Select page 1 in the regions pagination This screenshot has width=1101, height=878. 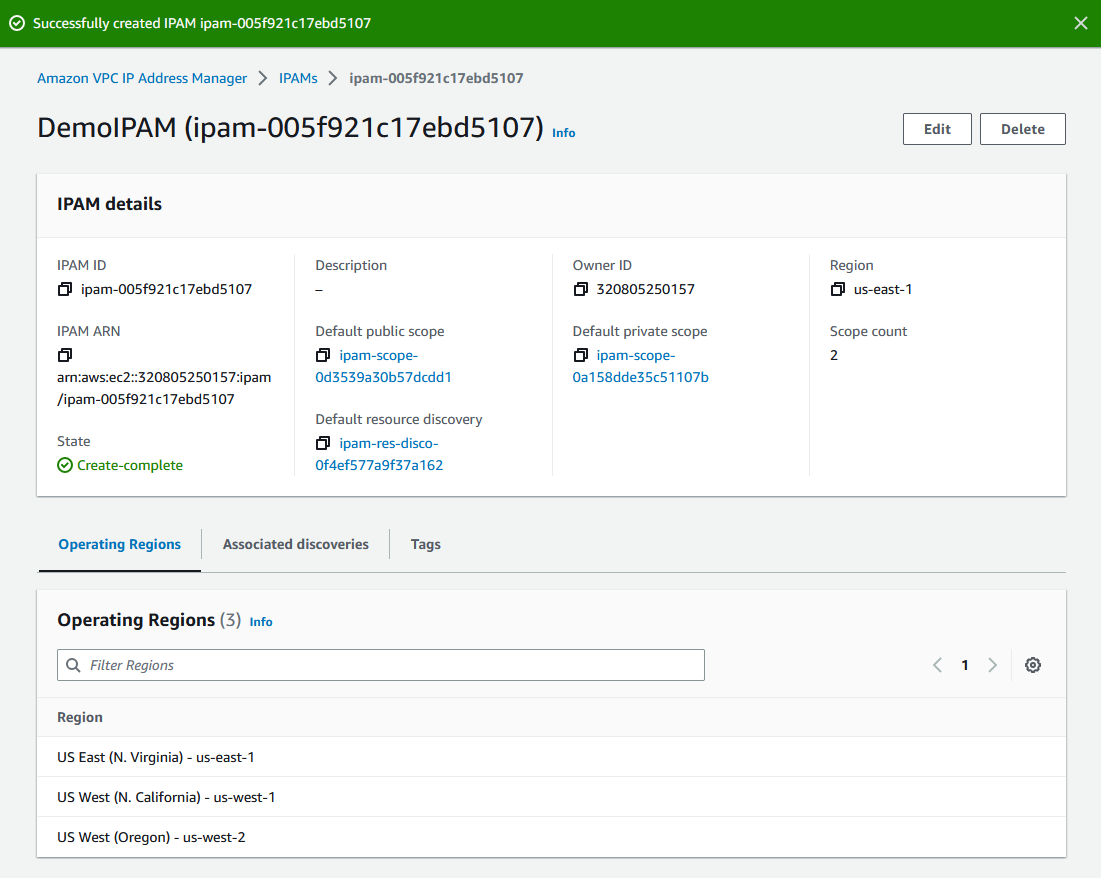(x=964, y=664)
